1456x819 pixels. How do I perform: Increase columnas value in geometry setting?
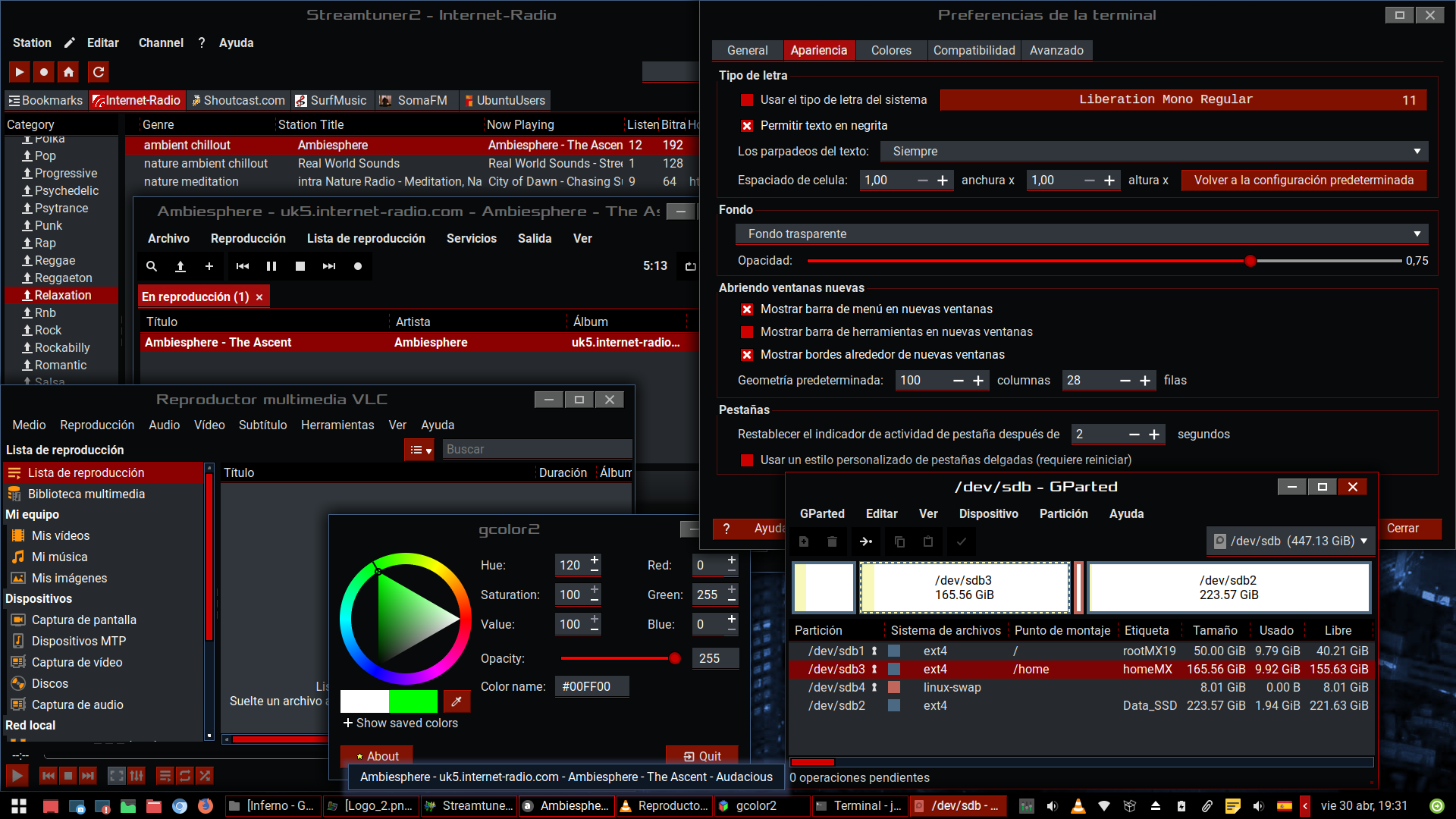pyautogui.click(x=978, y=381)
